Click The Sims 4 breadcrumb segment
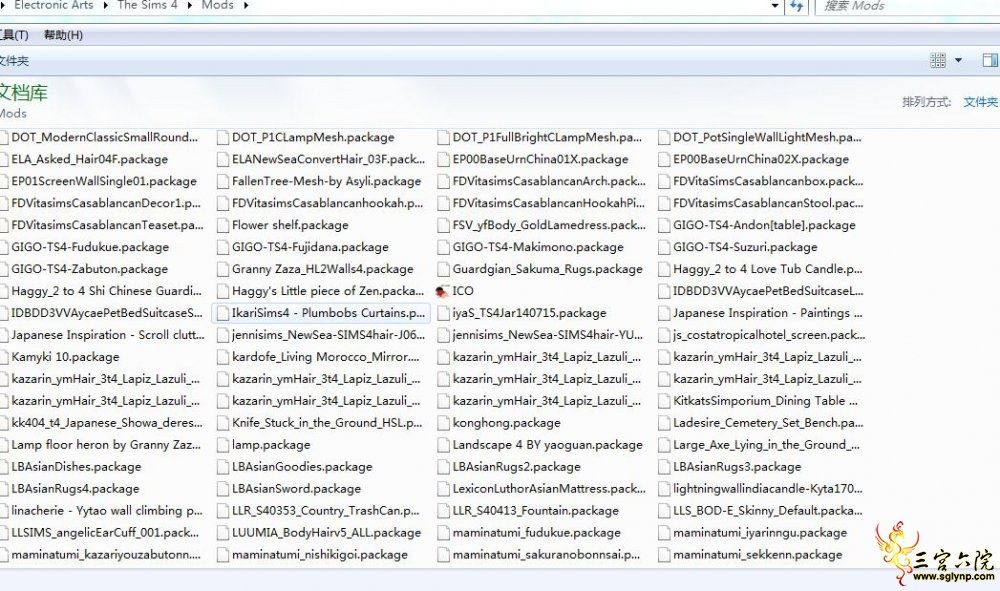This screenshot has width=1000, height=591. click(147, 5)
